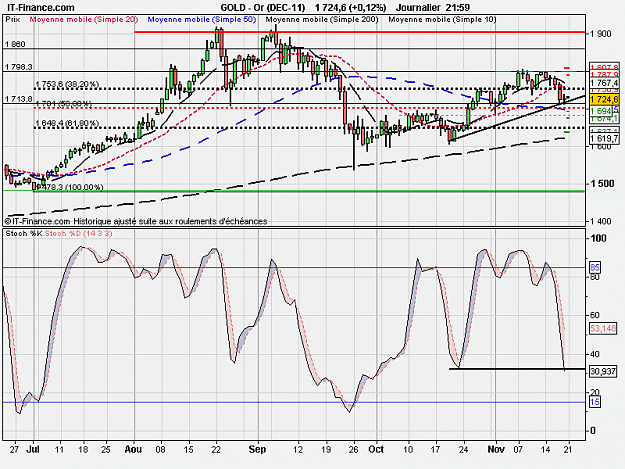Click the 1 500 price axis value
The height and width of the screenshot is (469, 625).
[x=602, y=184]
